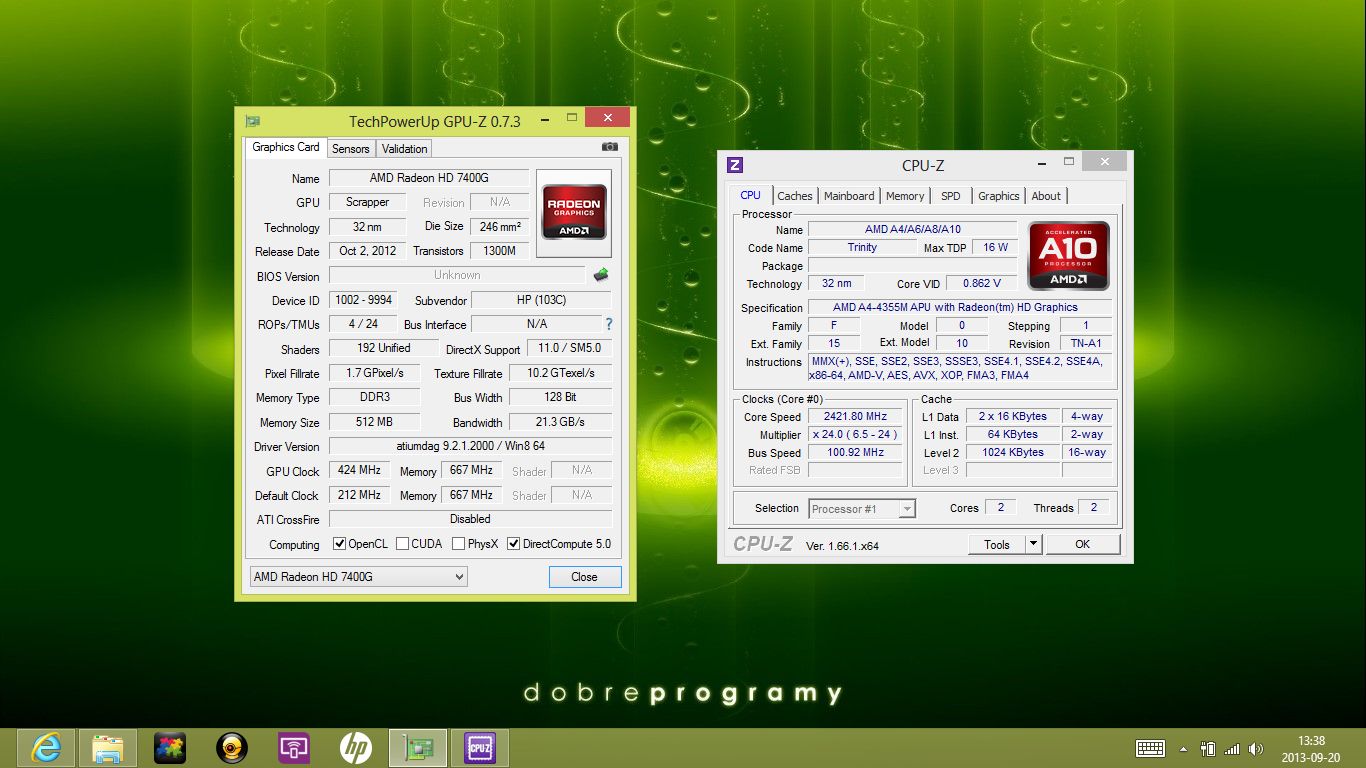Click the GPU field showing 'Scrapper'
Image resolution: width=1366 pixels, height=768 pixels.
[367, 202]
